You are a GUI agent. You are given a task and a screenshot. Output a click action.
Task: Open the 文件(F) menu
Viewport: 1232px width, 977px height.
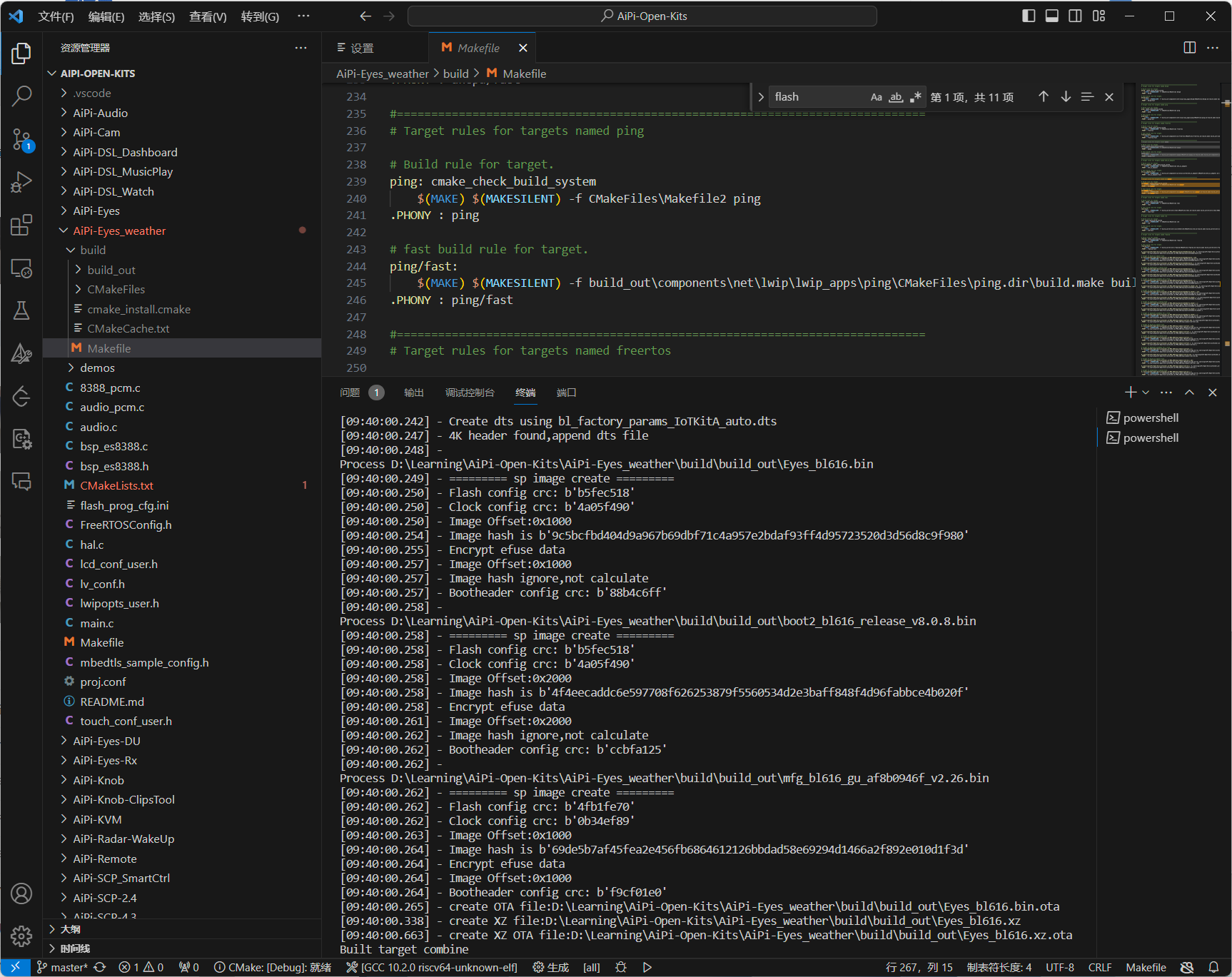pos(56,16)
